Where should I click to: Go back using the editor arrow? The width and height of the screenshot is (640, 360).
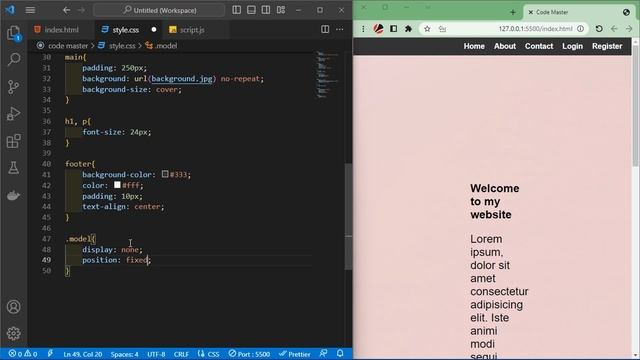click(x=67, y=10)
